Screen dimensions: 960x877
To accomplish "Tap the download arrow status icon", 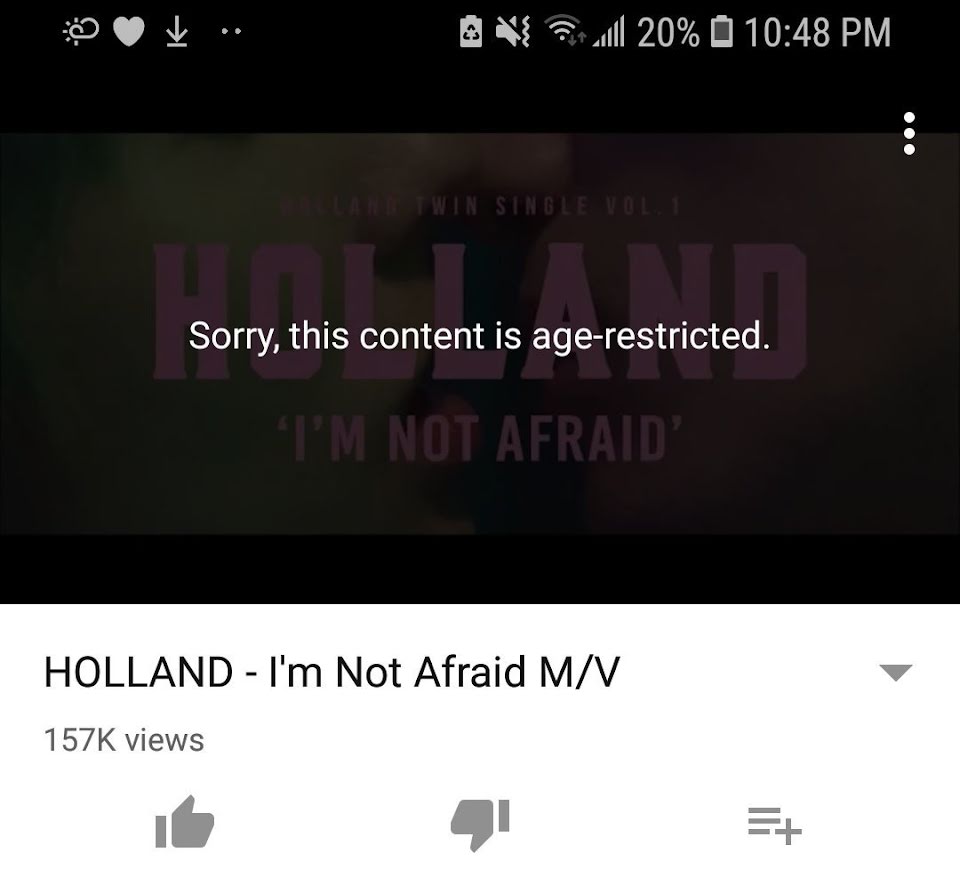I will point(177,31).
